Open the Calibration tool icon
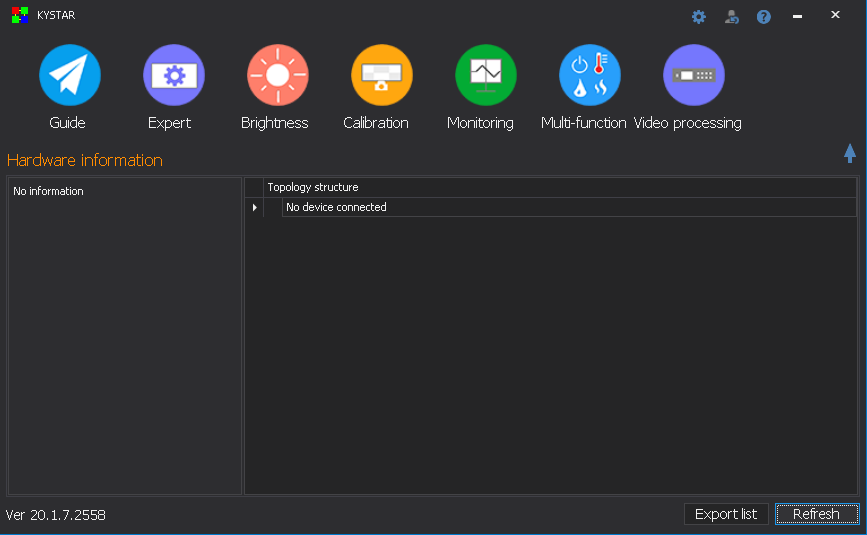This screenshot has width=867, height=535. (x=381, y=76)
